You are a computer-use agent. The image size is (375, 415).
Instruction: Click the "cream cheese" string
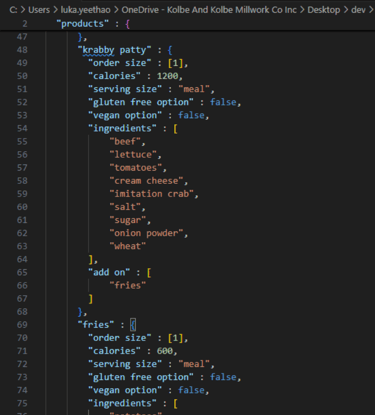146,181
